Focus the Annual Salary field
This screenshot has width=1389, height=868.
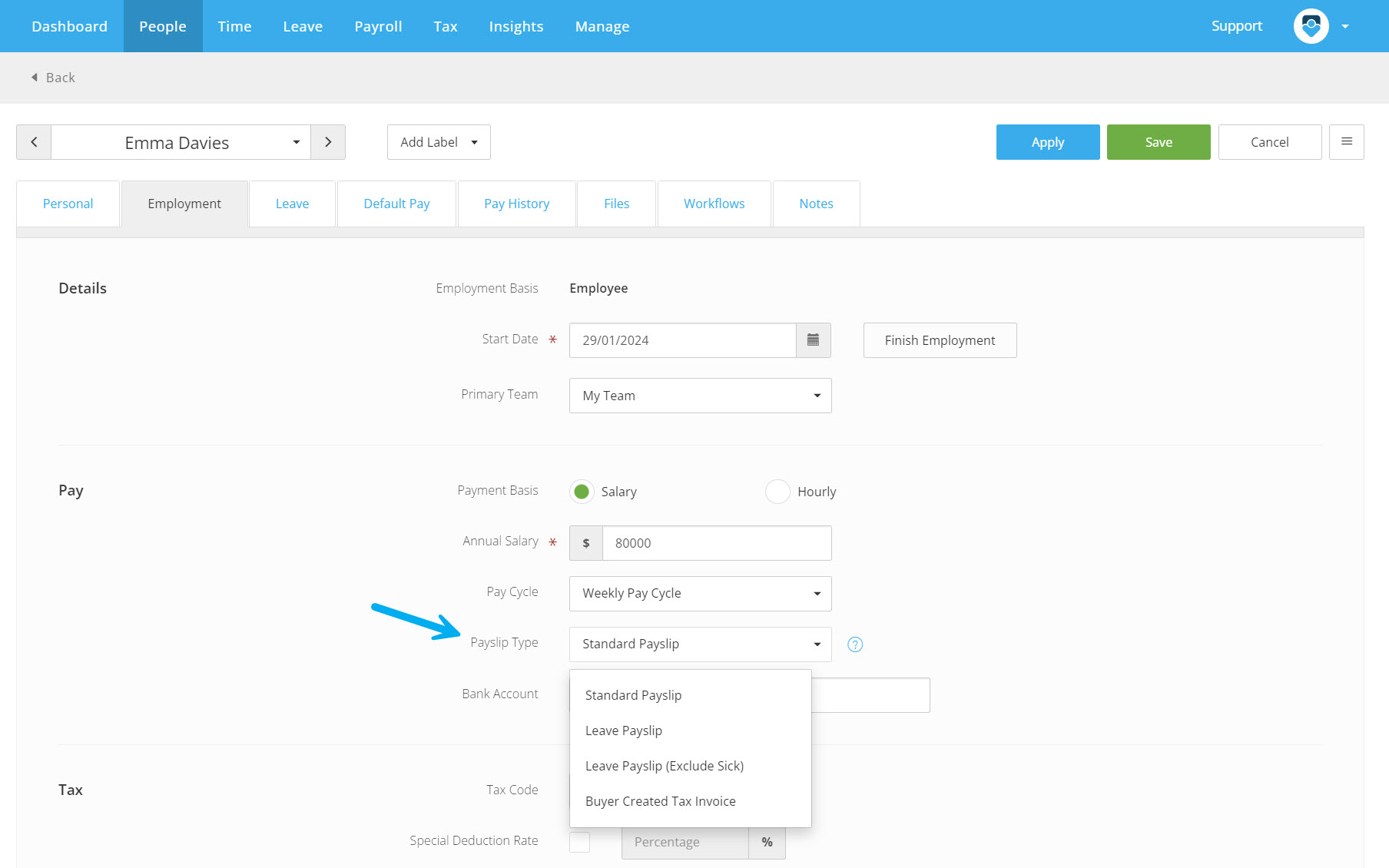[717, 543]
